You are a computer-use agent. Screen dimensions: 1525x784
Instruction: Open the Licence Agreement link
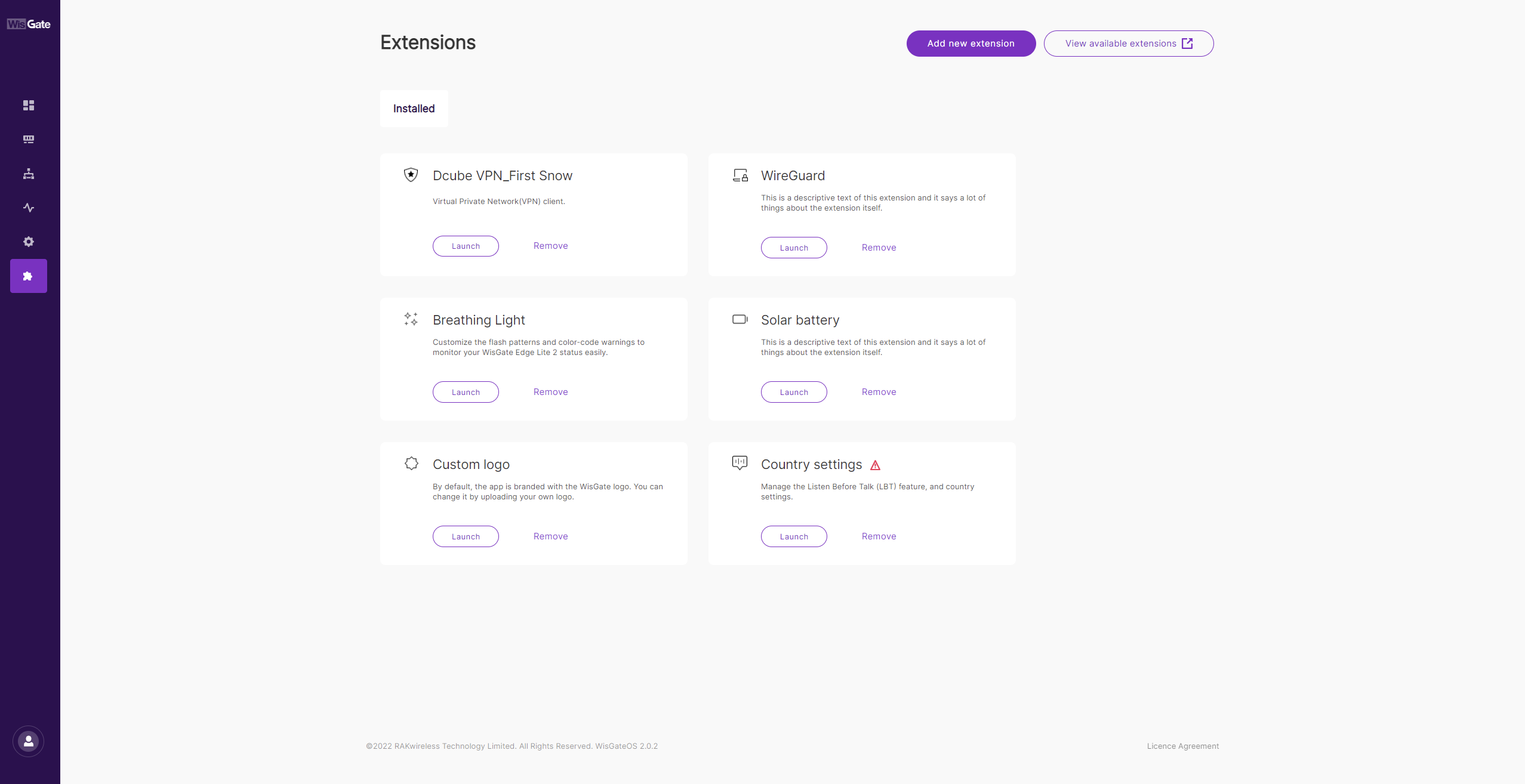pyautogui.click(x=1182, y=746)
